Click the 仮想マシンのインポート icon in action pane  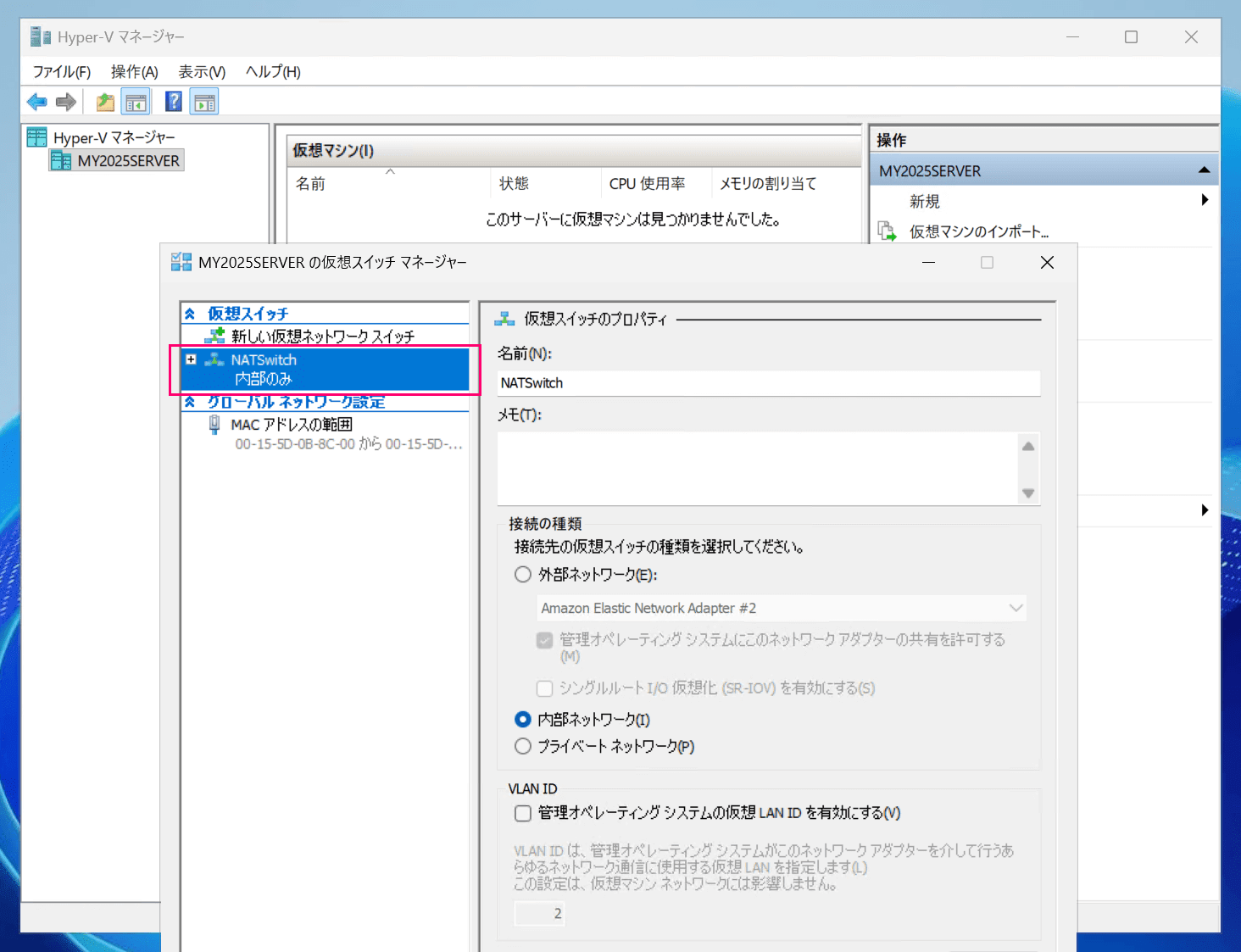887,230
